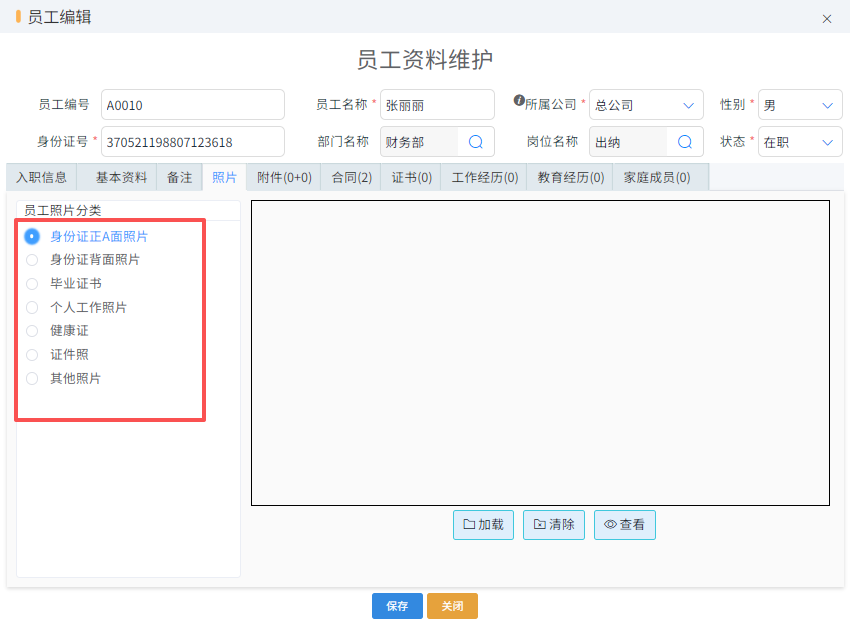Screen dimensions: 850x626
Task: Save employee data with 保存
Action: click(397, 606)
